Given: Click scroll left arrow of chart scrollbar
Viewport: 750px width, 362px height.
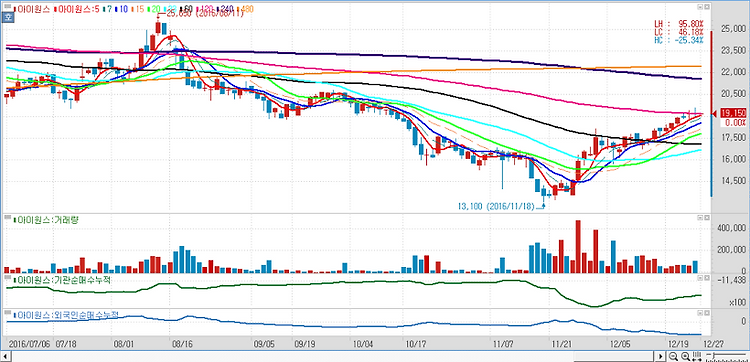Looking at the screenshot, I should click(x=6, y=357).
